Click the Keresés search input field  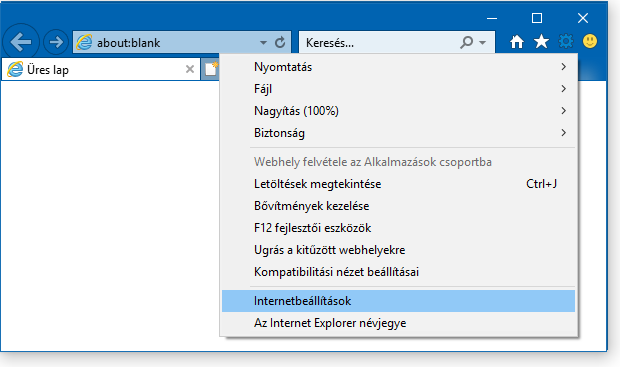click(379, 42)
